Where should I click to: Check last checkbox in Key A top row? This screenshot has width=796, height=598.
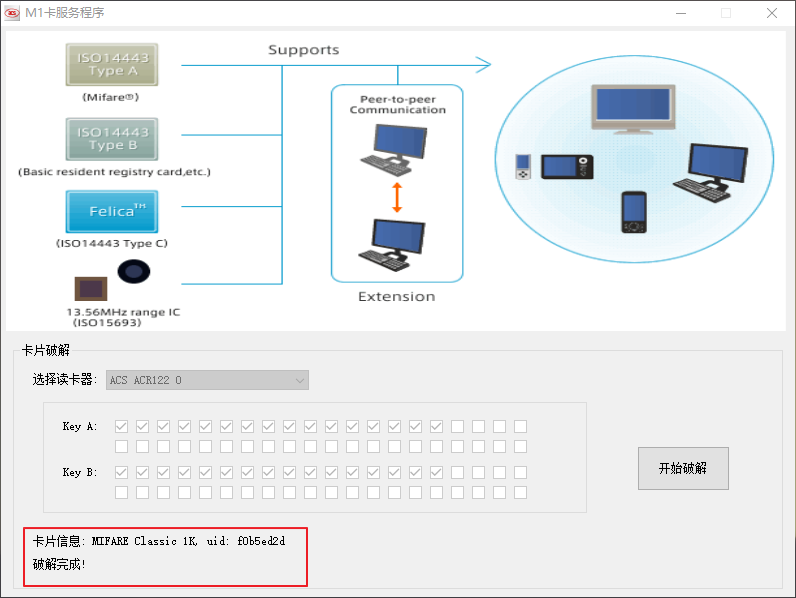[520, 427]
